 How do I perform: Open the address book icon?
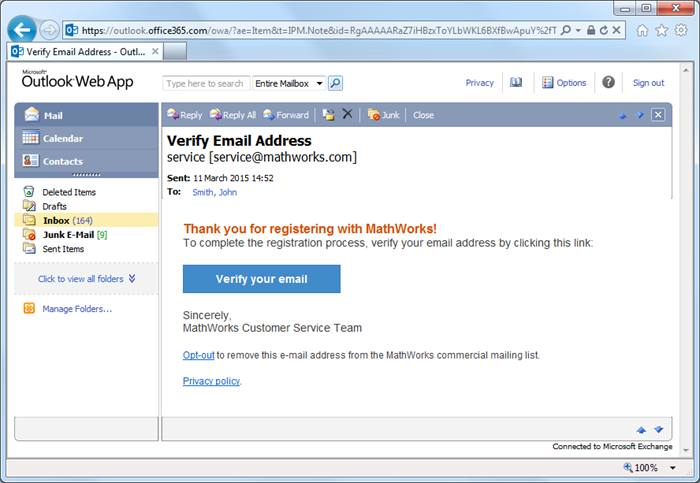click(516, 83)
